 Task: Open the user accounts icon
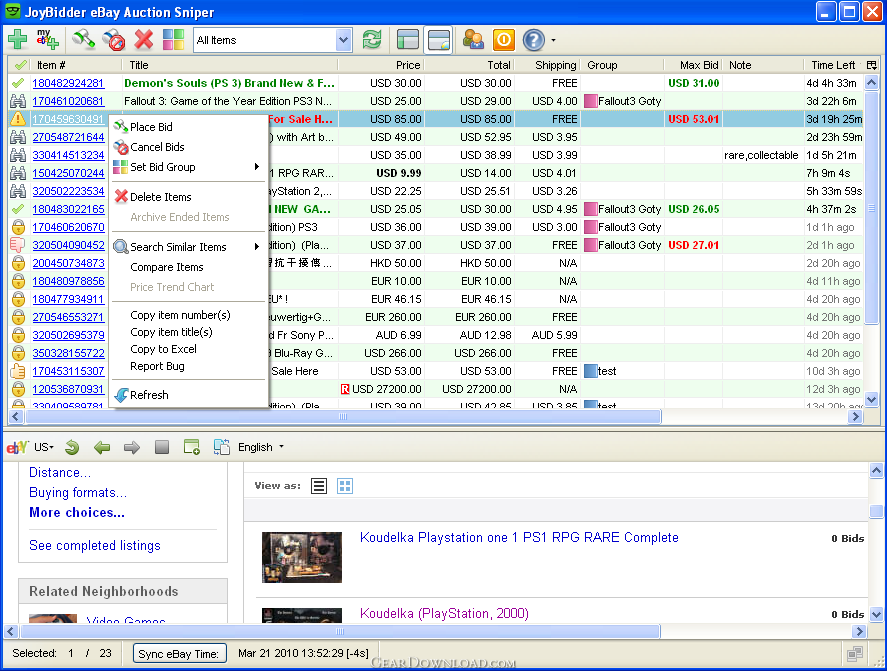point(473,40)
